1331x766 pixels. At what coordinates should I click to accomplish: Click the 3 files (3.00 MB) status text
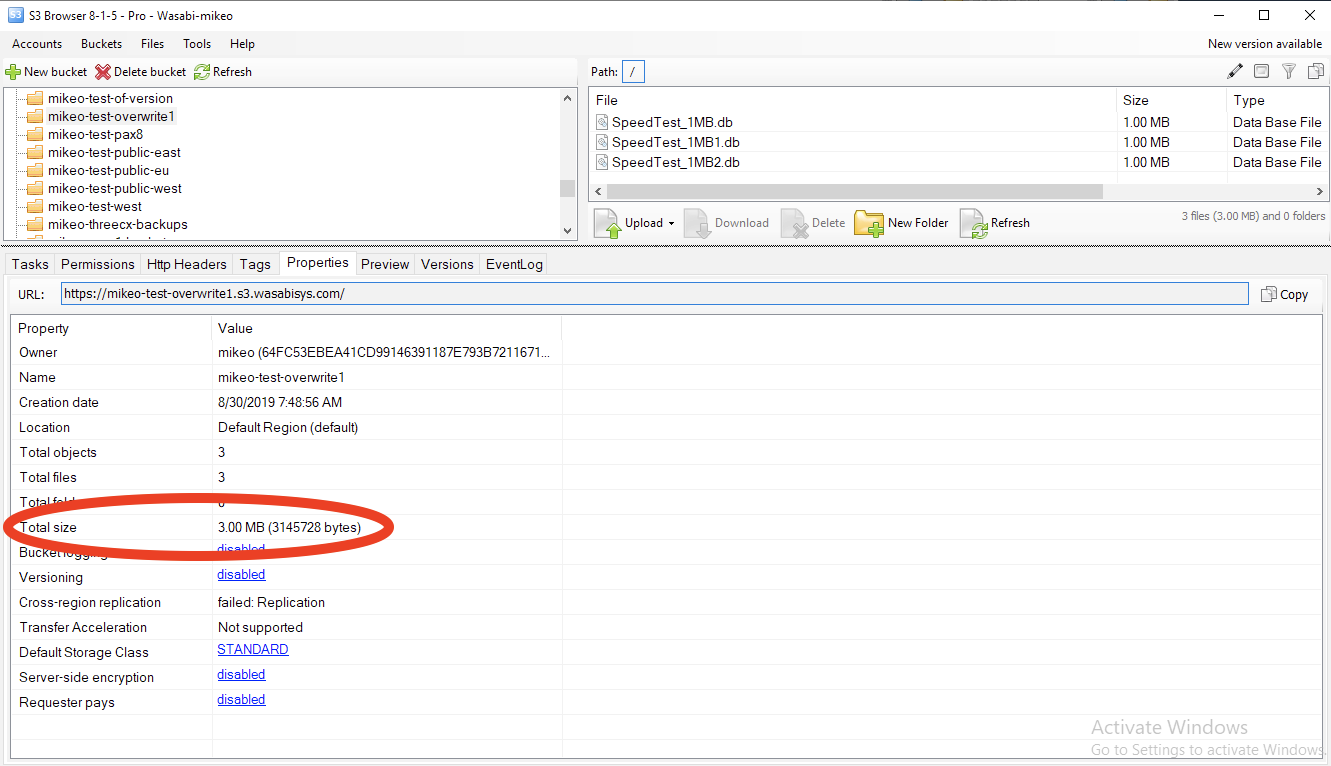[x=1253, y=216]
